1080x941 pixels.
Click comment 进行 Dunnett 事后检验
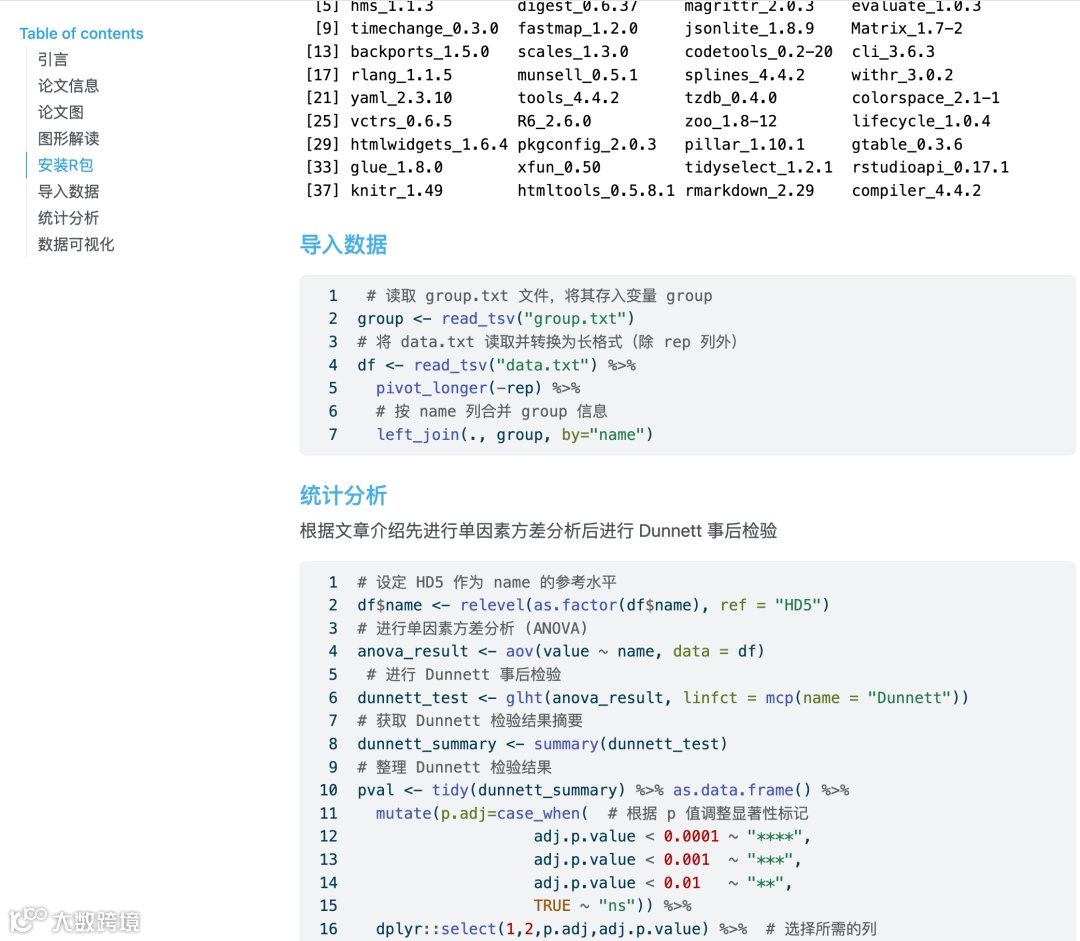point(464,674)
